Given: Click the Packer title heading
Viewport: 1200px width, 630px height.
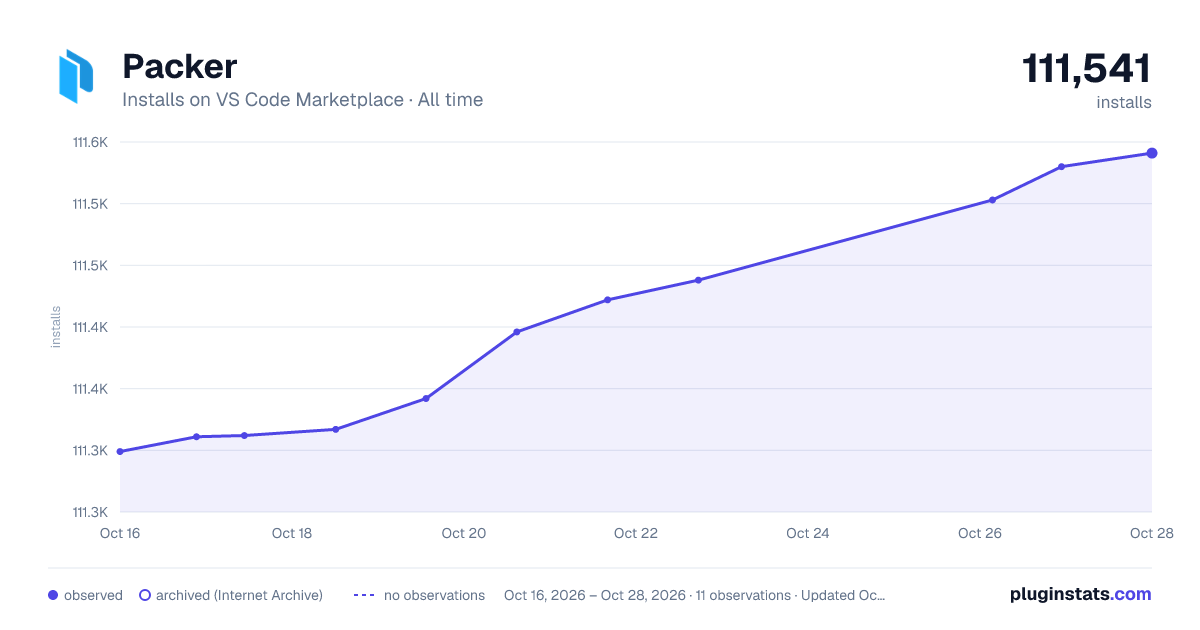Looking at the screenshot, I should click(179, 67).
